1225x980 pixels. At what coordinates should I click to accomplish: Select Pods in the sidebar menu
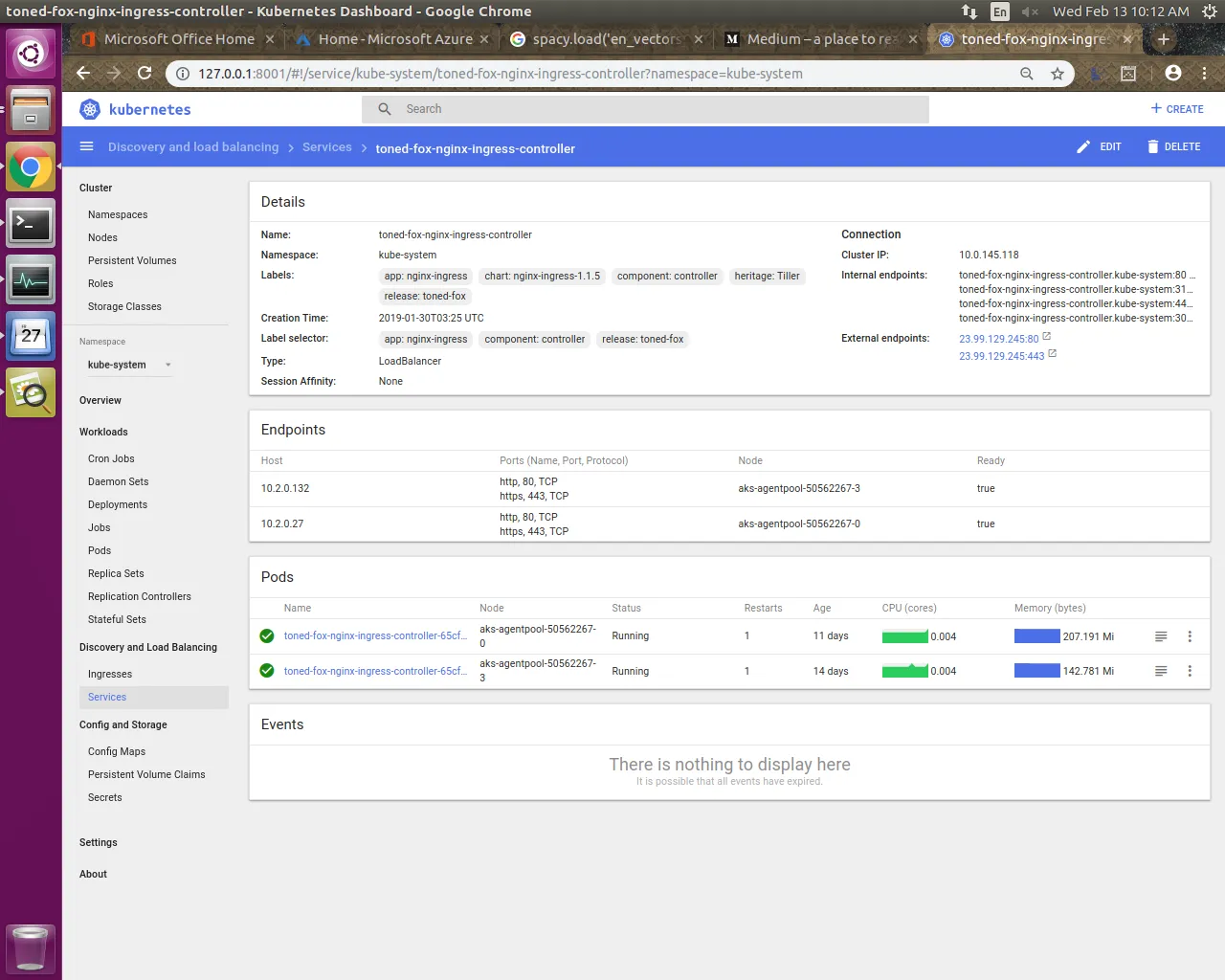pos(100,550)
